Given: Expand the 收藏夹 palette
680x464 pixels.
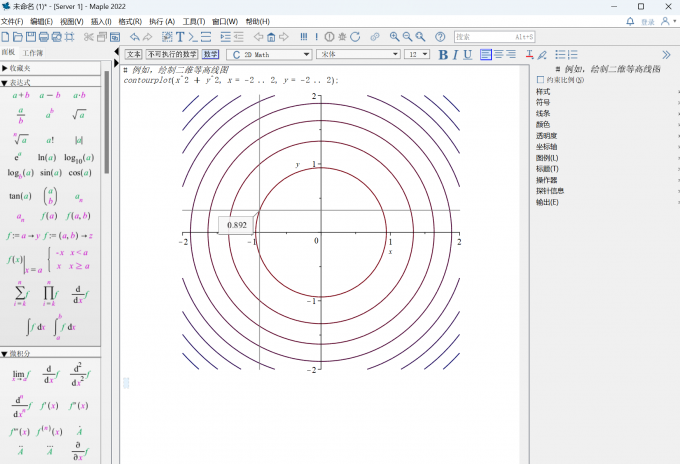Looking at the screenshot, I should pyautogui.click(x=4, y=68).
